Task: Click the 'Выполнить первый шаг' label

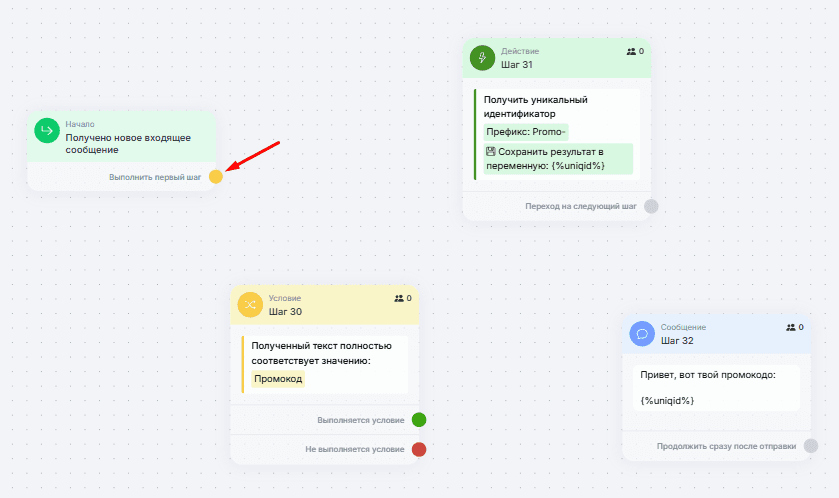Action: 155,177
